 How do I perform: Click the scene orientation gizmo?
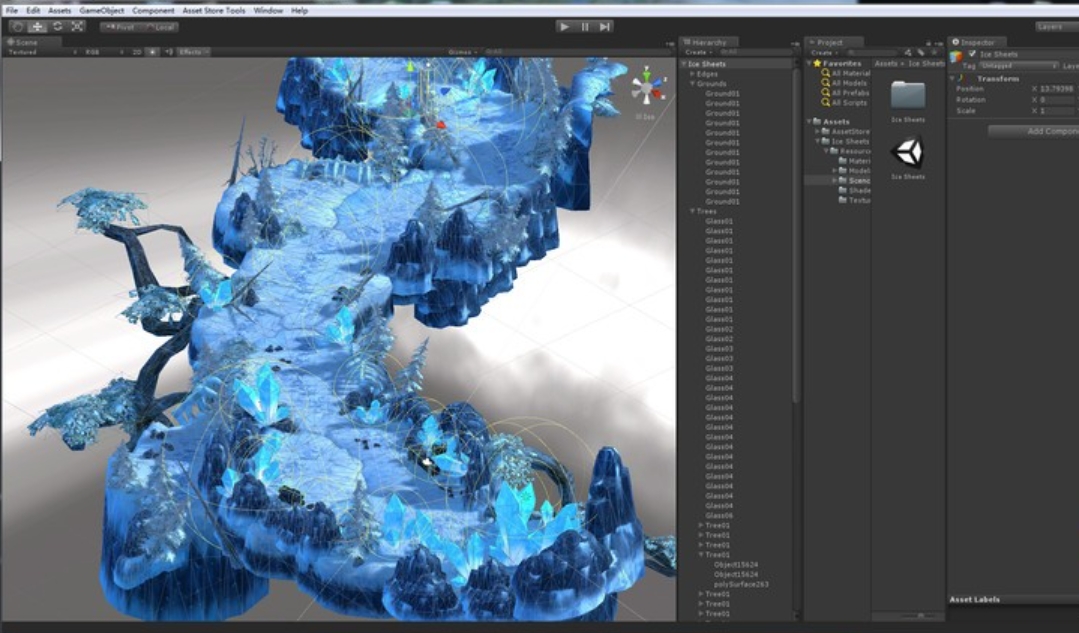tap(647, 89)
